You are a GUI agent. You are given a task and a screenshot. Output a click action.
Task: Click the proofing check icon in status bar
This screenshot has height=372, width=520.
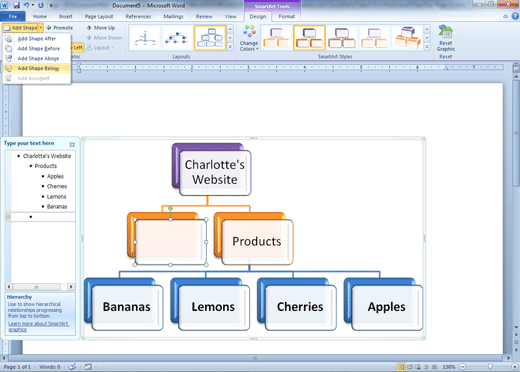[x=72, y=367]
